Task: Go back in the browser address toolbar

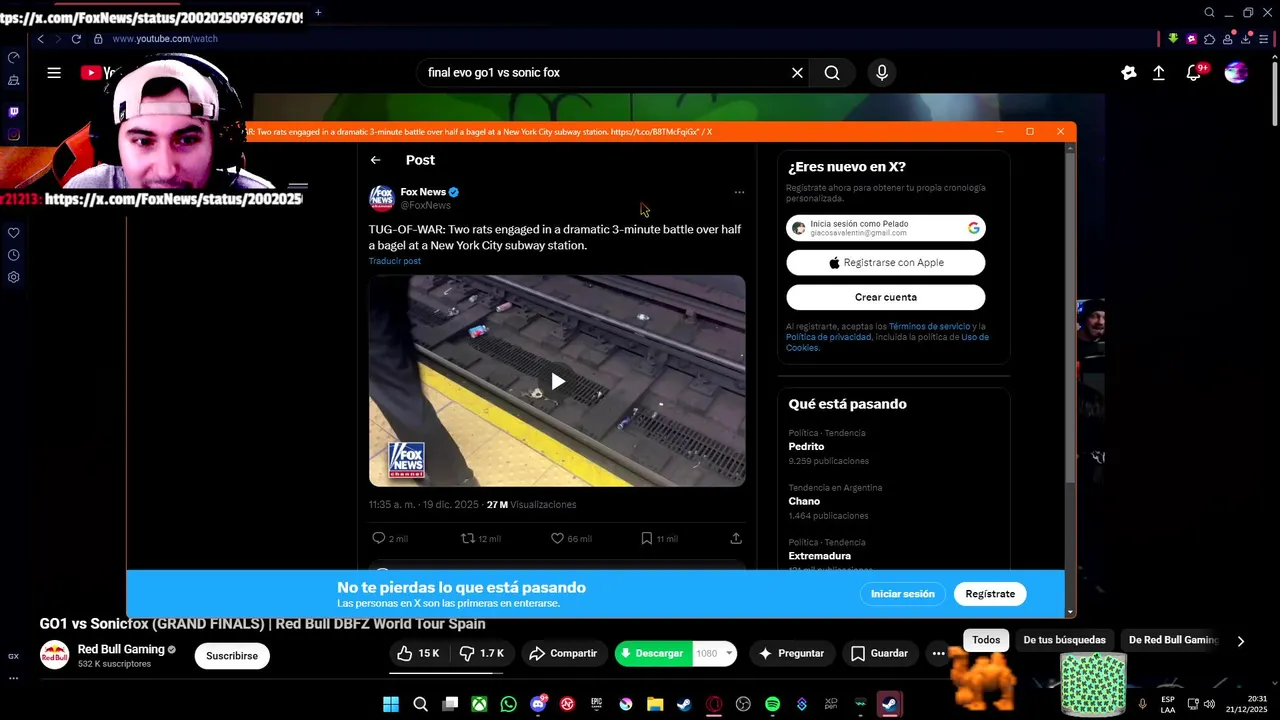Action: pyautogui.click(x=40, y=39)
